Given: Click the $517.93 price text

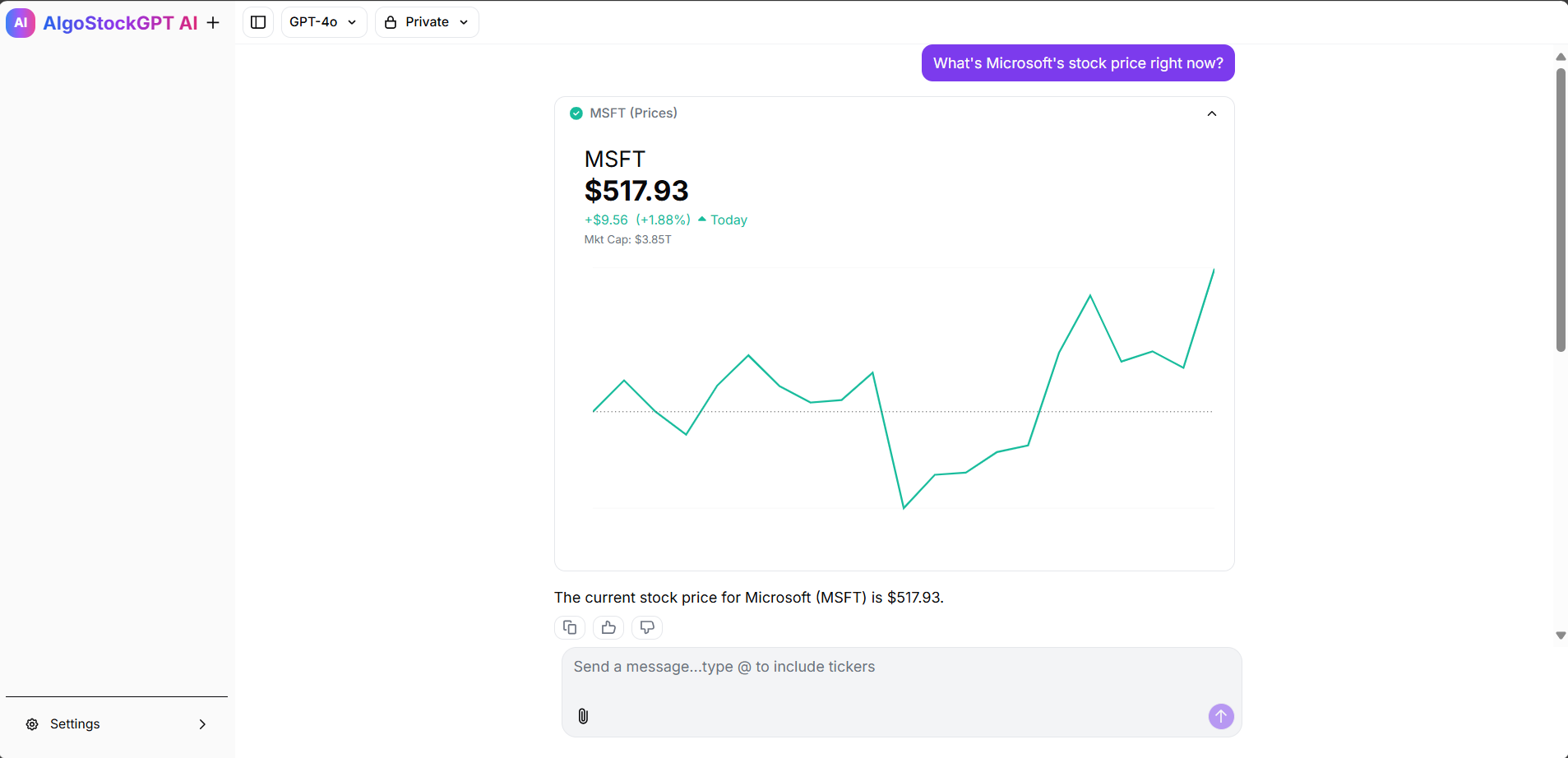Looking at the screenshot, I should [x=636, y=191].
